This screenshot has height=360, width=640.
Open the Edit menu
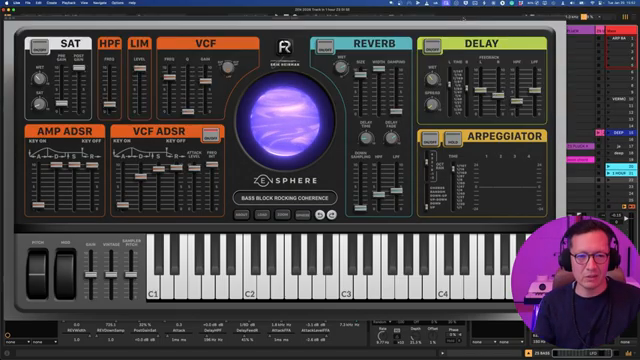[38, 3]
